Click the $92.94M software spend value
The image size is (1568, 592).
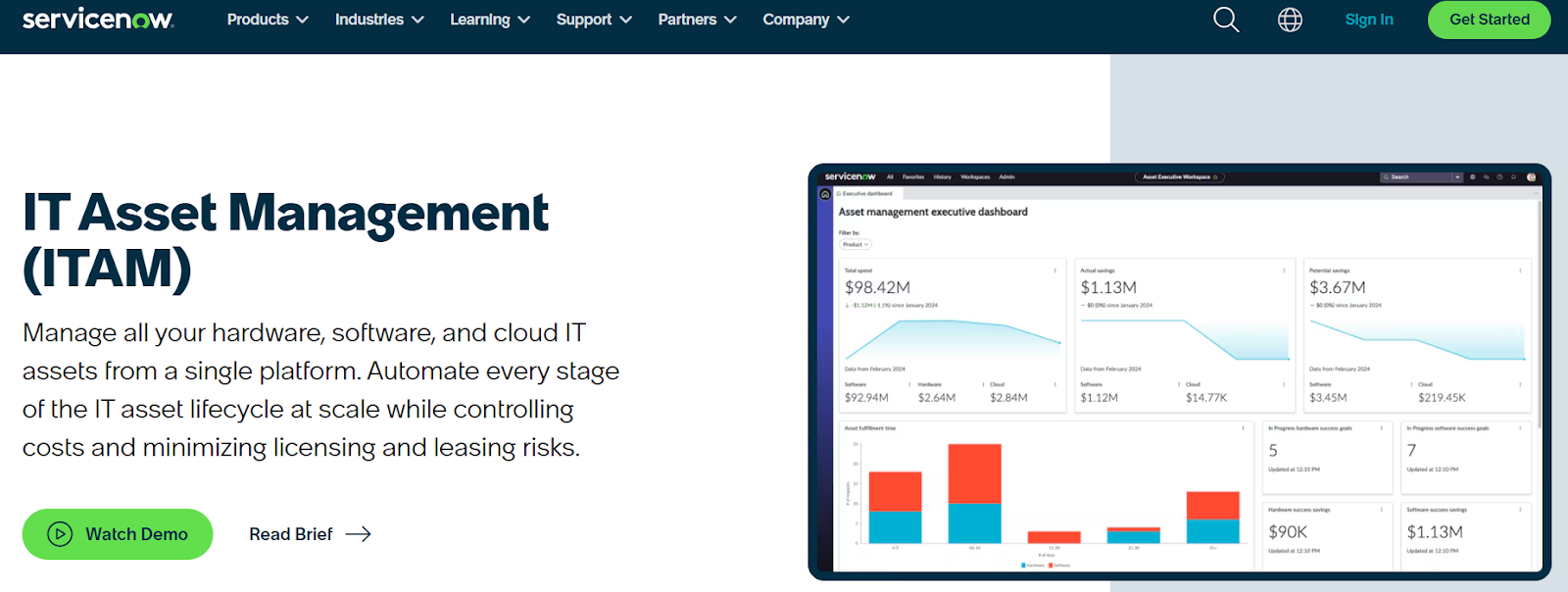point(866,398)
